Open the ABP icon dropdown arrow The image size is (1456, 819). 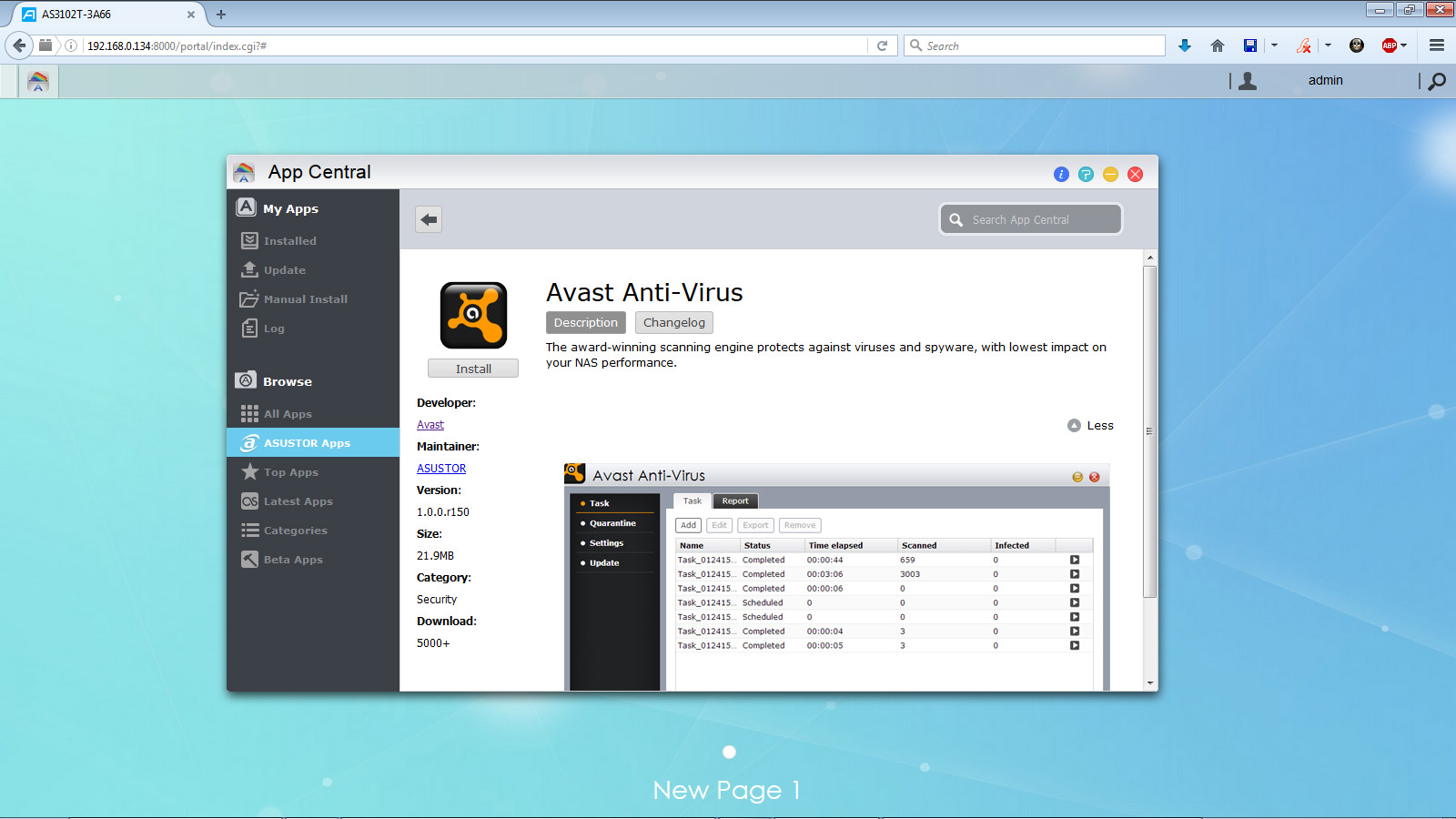point(1404,45)
